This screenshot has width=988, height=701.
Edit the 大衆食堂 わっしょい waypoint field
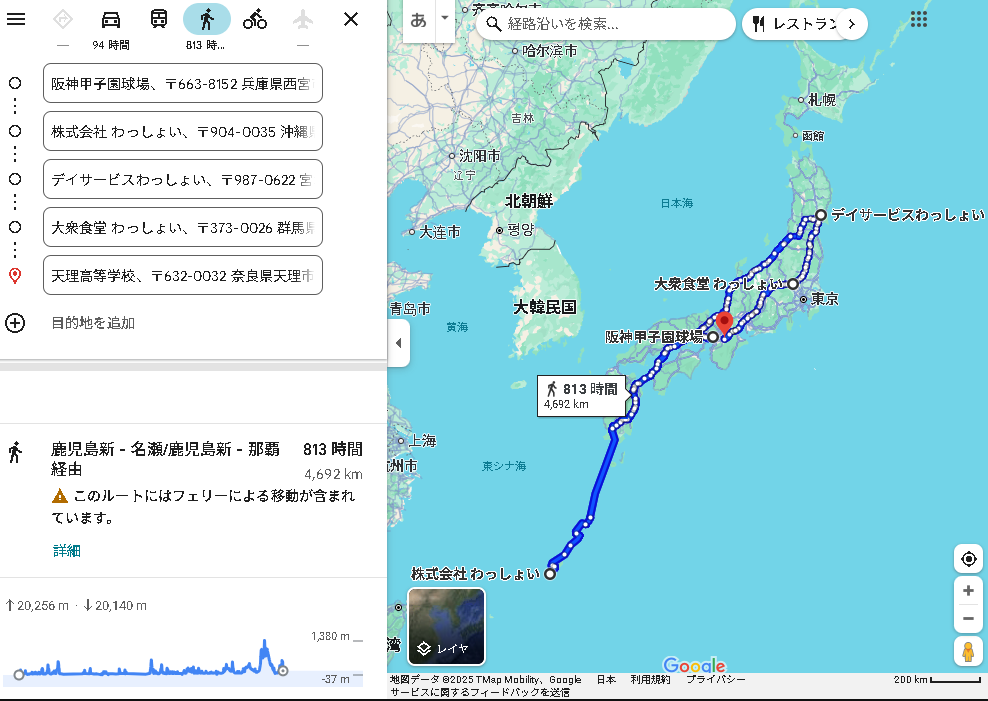point(183,227)
